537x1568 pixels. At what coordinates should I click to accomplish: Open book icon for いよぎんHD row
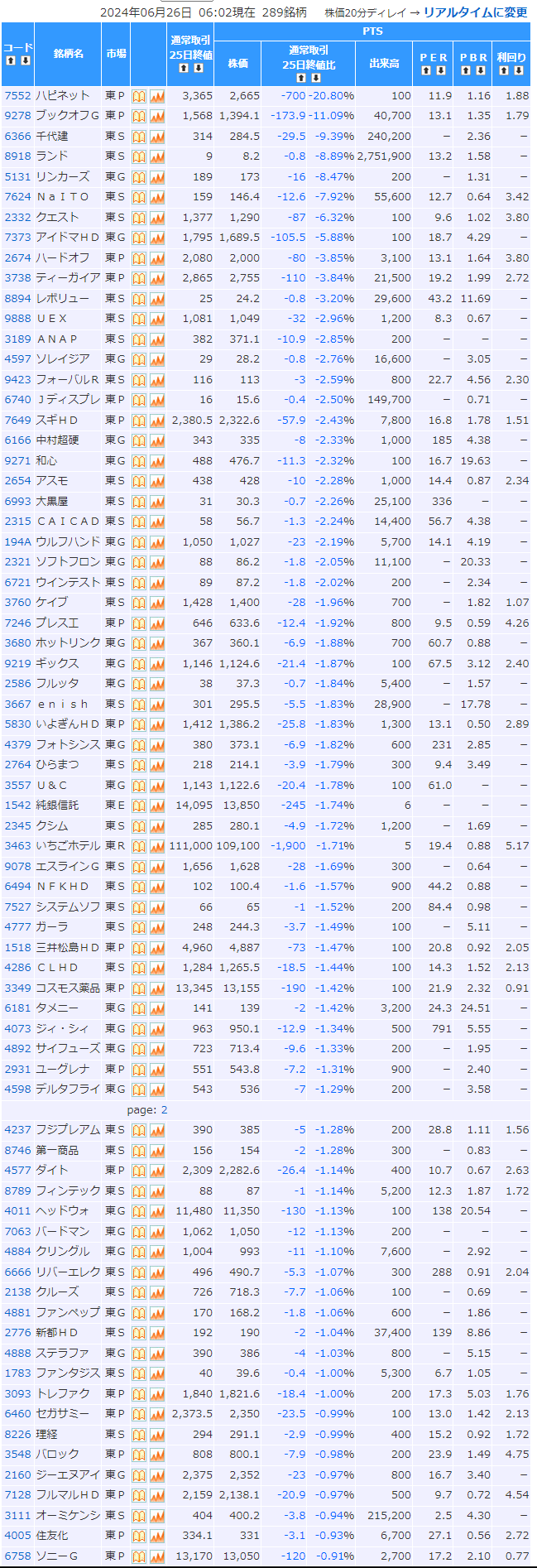[139, 725]
